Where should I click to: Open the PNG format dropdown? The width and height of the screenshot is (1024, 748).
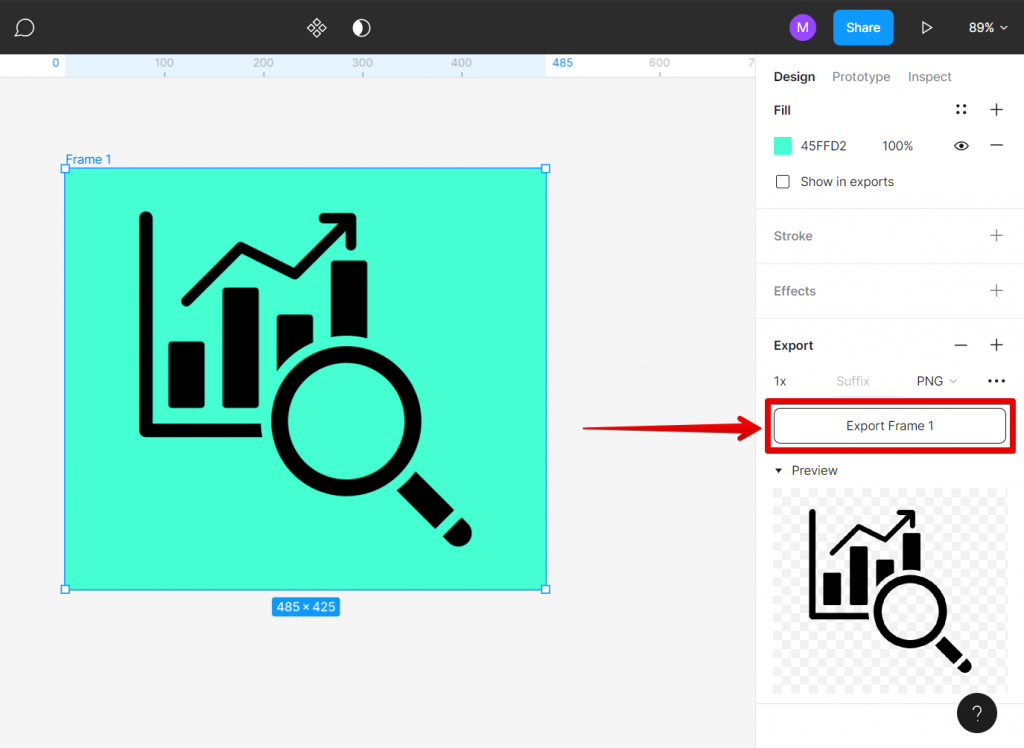934,380
